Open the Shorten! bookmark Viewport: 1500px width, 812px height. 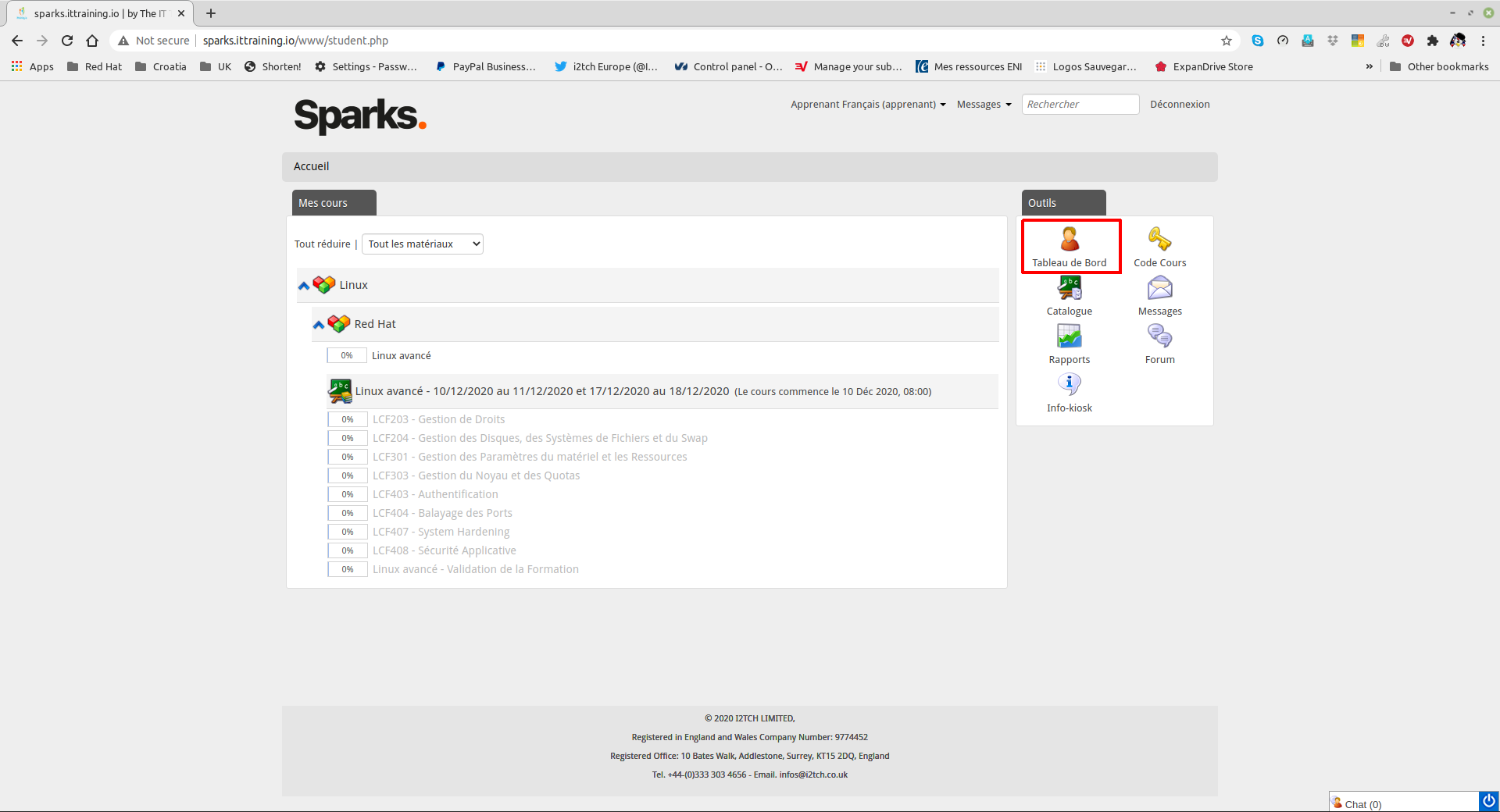(273, 66)
